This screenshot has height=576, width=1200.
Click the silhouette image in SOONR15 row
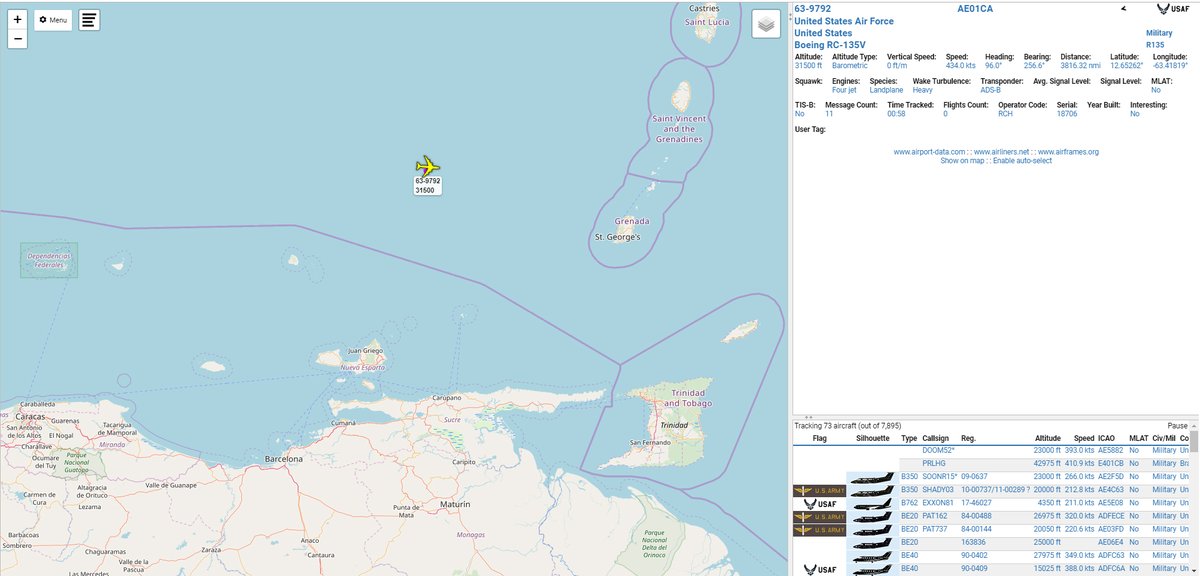pyautogui.click(x=871, y=478)
